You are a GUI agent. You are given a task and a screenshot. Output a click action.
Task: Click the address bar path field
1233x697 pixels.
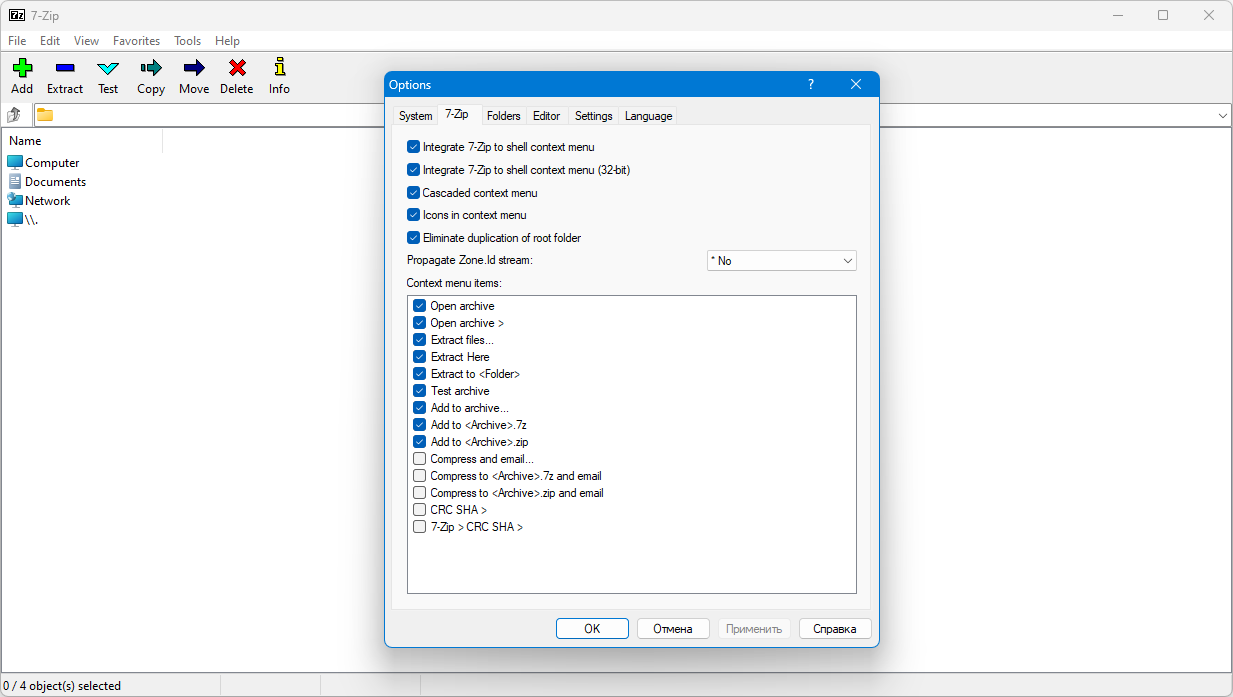pyautogui.click(x=634, y=116)
